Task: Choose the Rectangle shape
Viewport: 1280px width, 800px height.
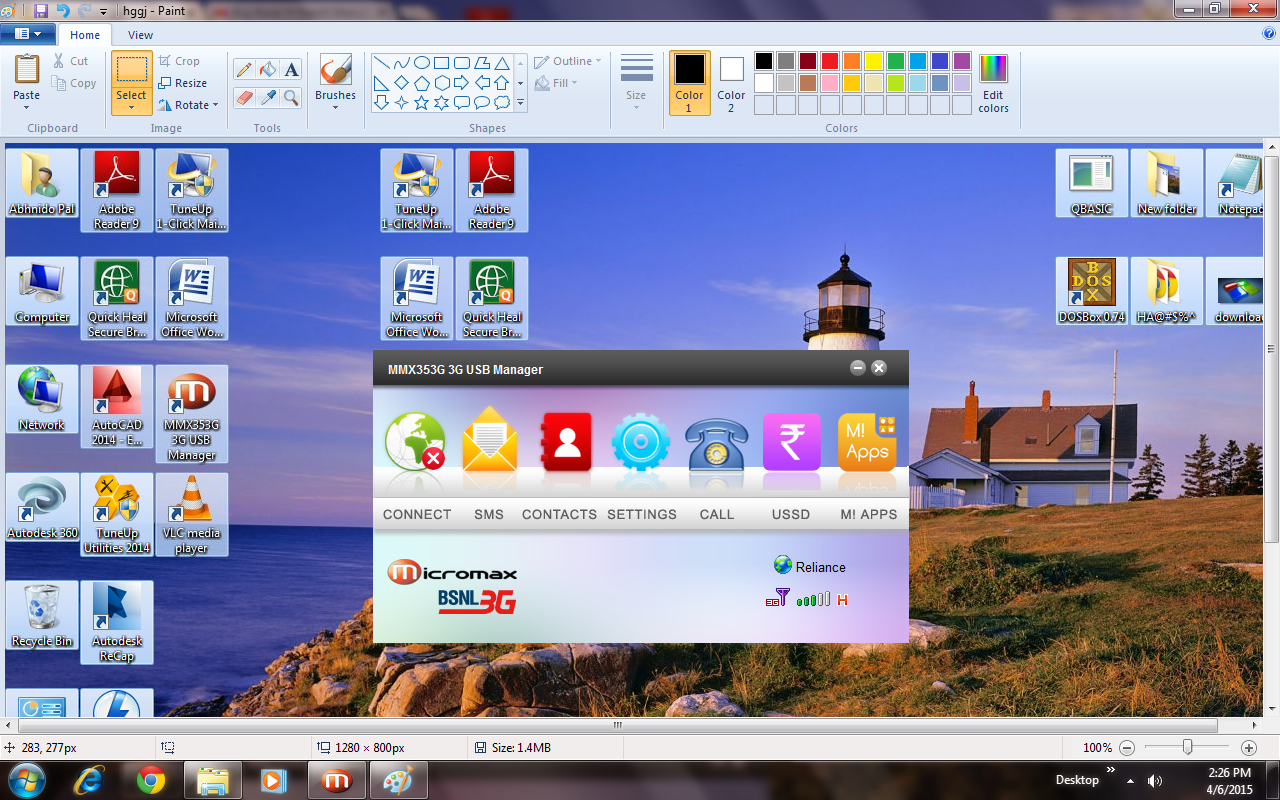Action: click(x=442, y=63)
